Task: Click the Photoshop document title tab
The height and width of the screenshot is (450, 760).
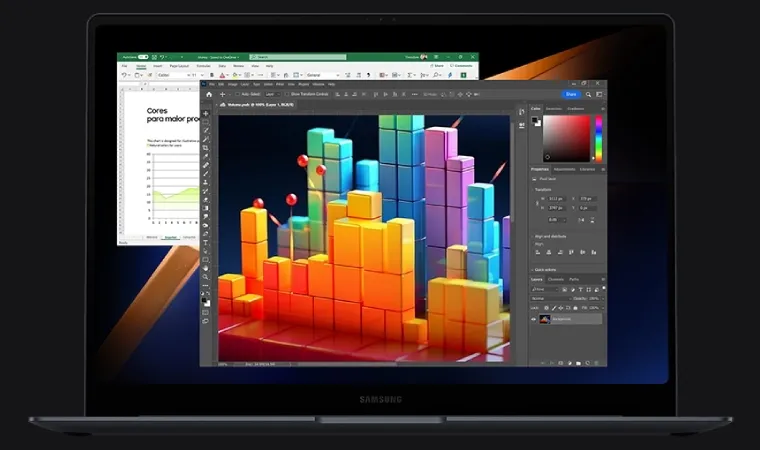Action: point(257,105)
